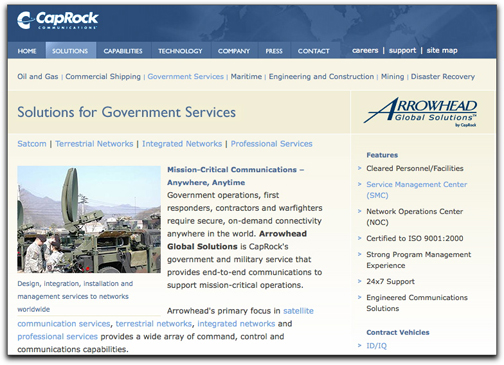Image resolution: width=504 pixels, height=365 pixels.
Task: Click the arrow bullet beside 24x7 Support
Action: 360,281
